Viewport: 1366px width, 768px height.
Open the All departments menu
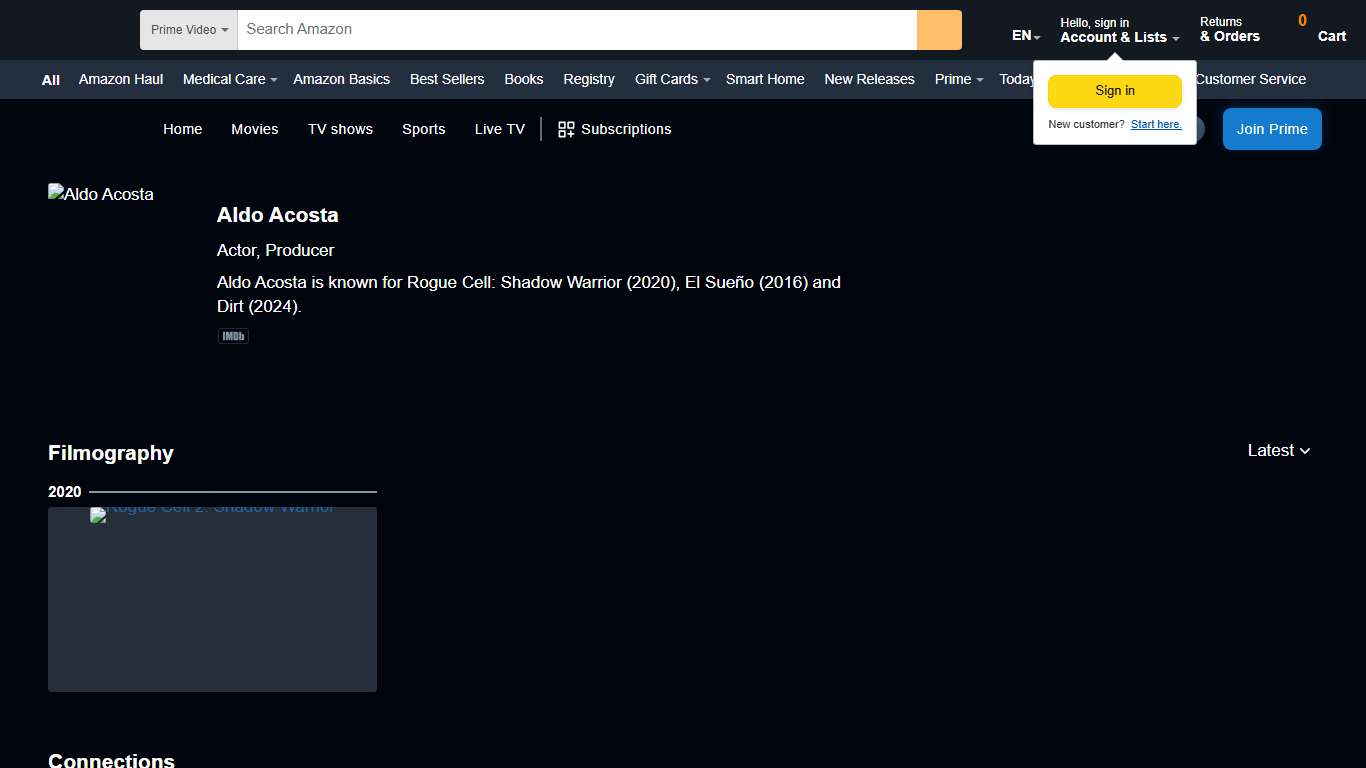(51, 80)
